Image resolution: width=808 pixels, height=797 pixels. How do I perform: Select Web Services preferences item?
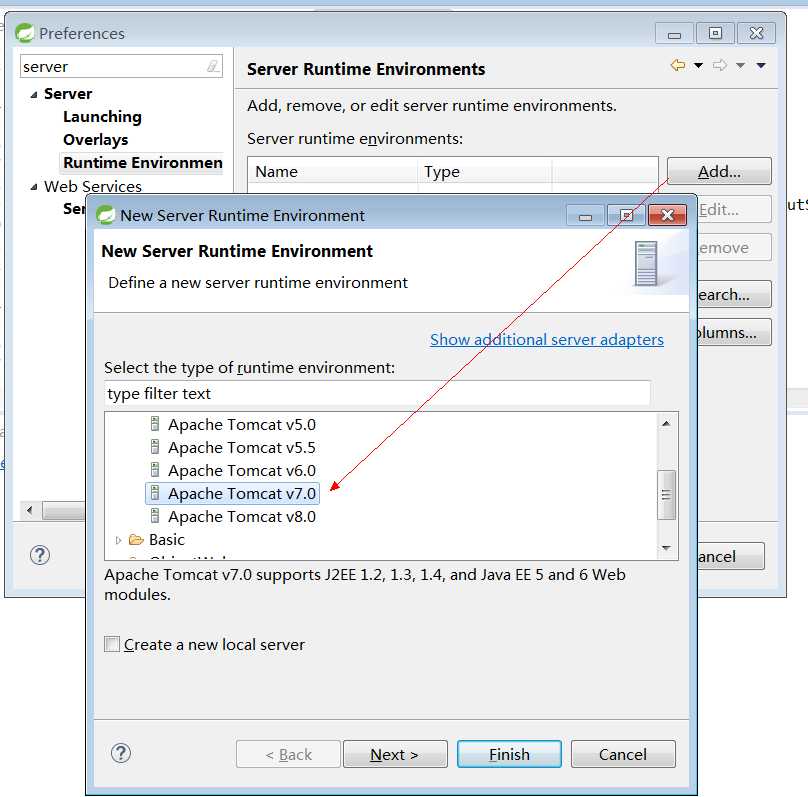(92, 186)
